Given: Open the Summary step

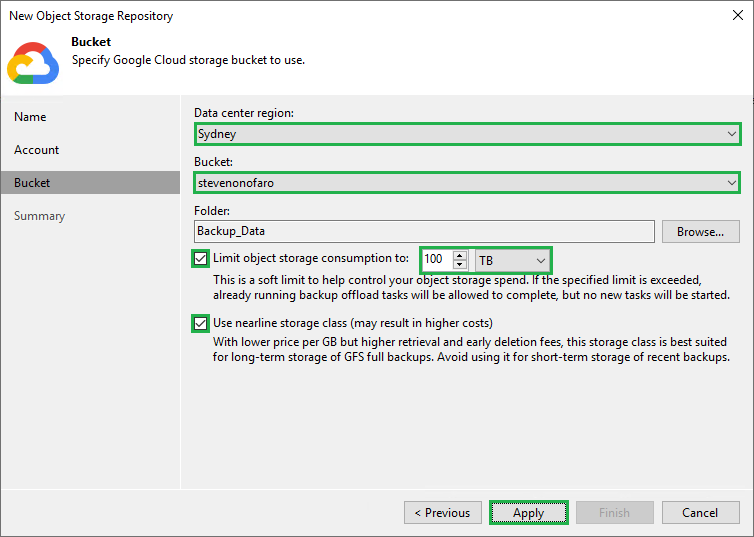Looking at the screenshot, I should click(x=40, y=216).
